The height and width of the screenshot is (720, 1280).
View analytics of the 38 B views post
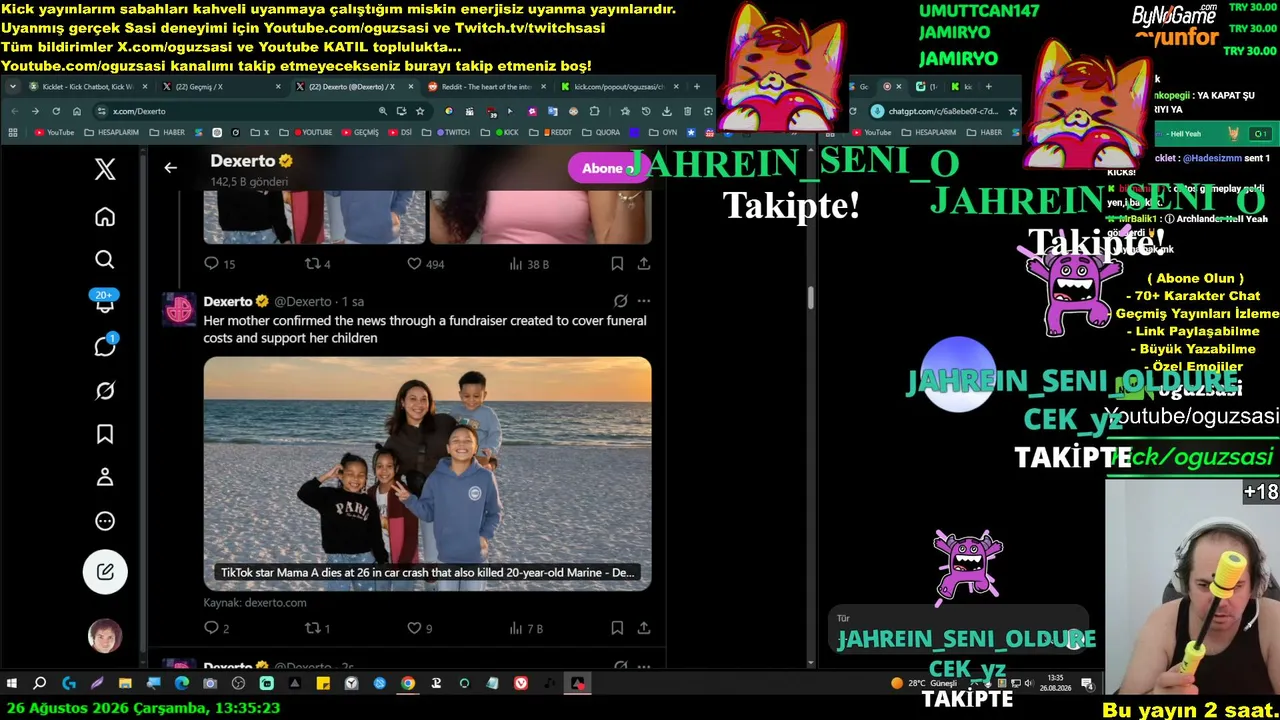point(529,264)
